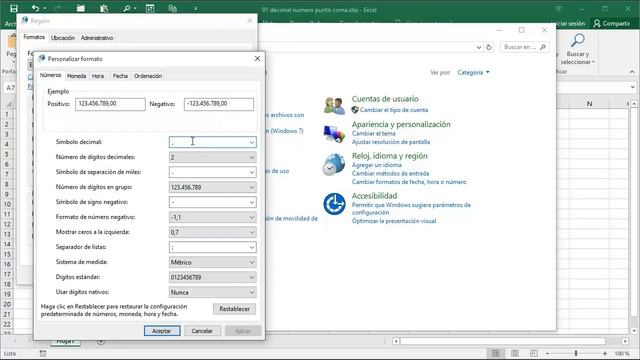Click the Reloj, idioma y región globe icon
The height and width of the screenshot is (360, 640).
click(334, 164)
